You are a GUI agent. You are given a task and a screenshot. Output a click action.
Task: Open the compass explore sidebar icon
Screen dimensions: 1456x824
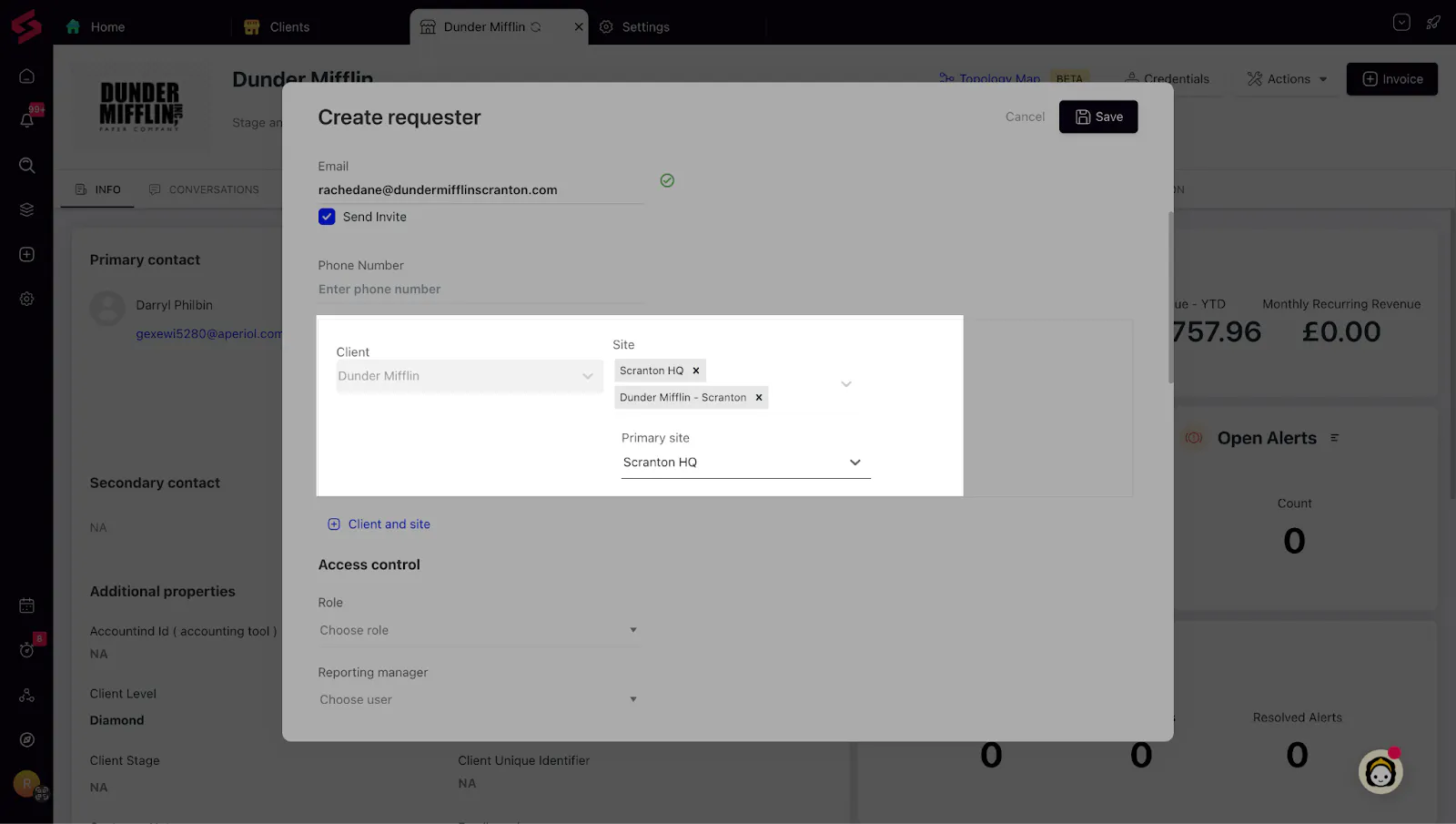pyautogui.click(x=27, y=739)
